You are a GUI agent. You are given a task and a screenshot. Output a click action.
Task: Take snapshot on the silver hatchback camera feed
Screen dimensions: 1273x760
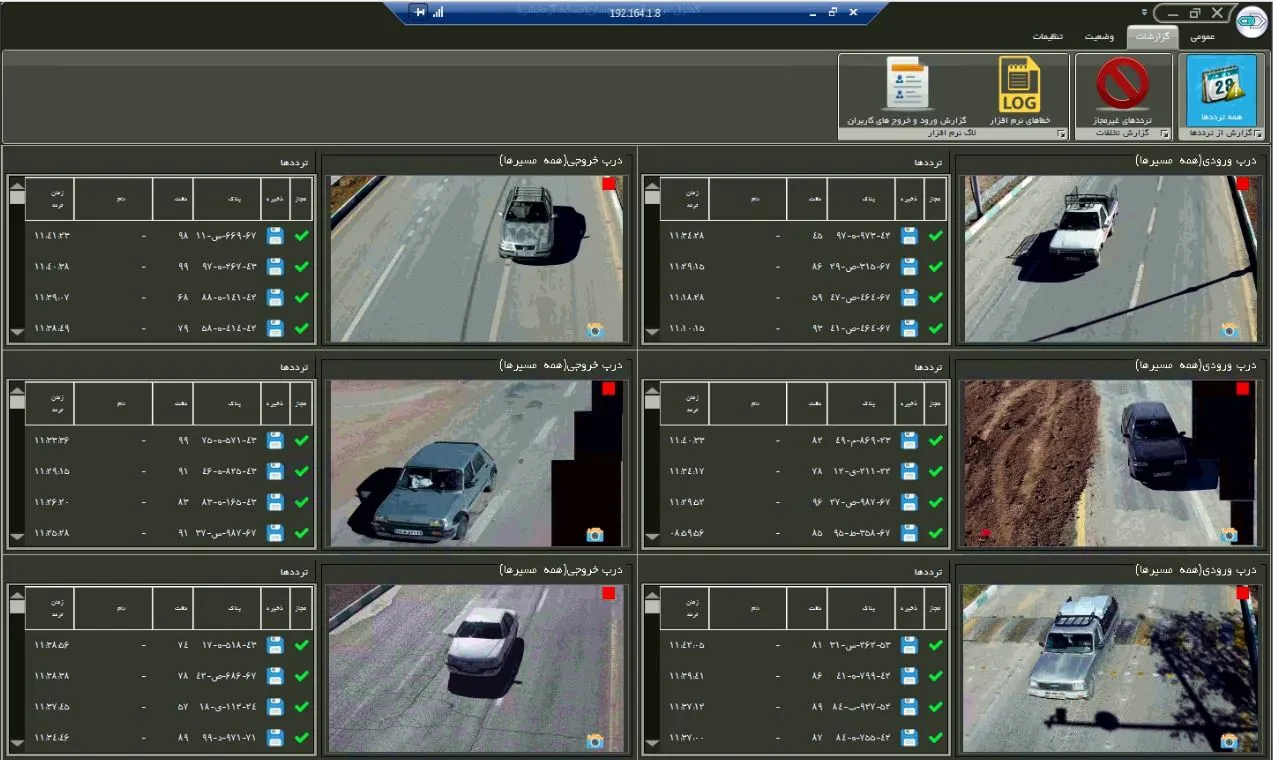(x=595, y=330)
